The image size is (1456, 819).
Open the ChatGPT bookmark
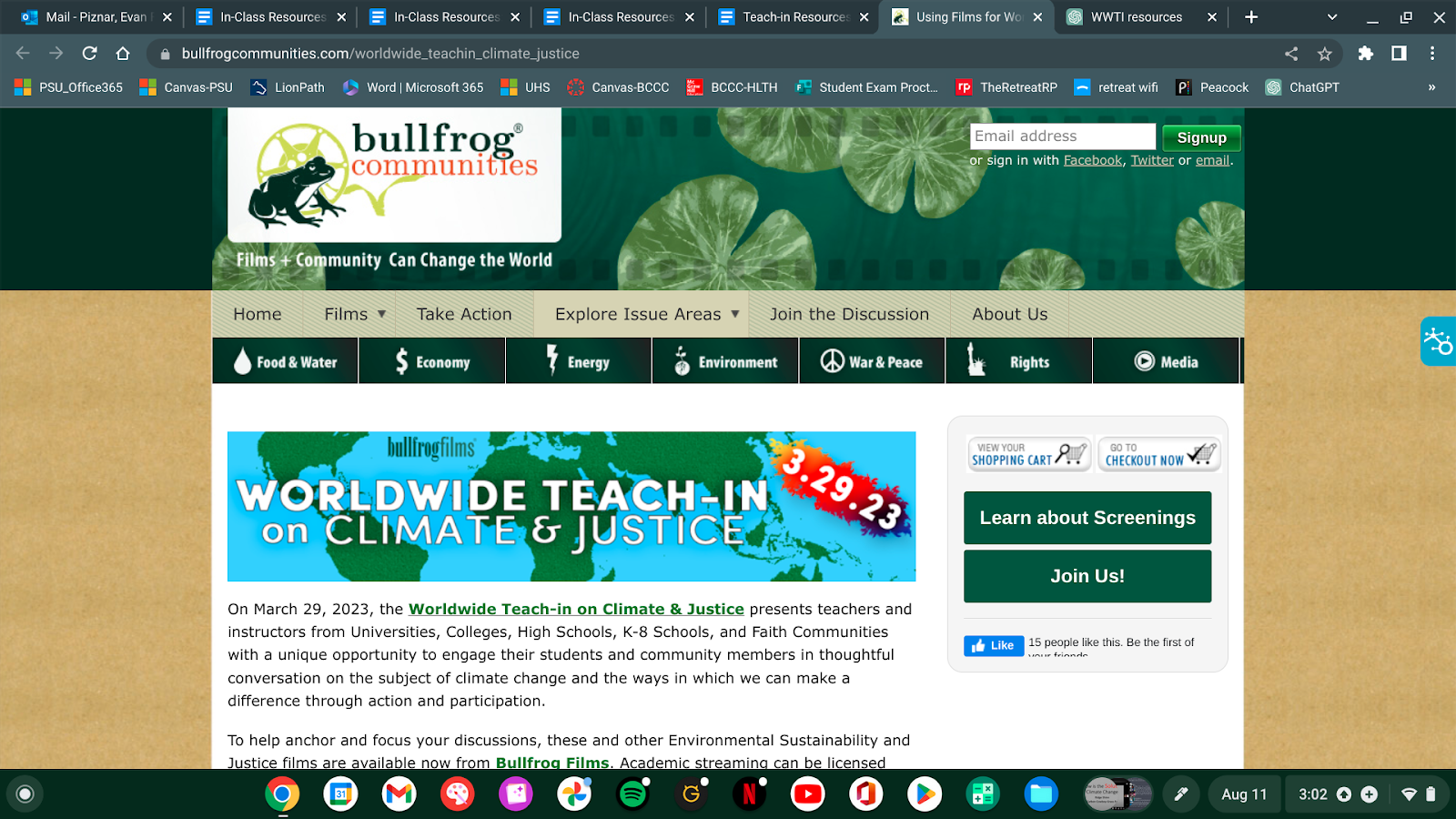coord(1302,87)
